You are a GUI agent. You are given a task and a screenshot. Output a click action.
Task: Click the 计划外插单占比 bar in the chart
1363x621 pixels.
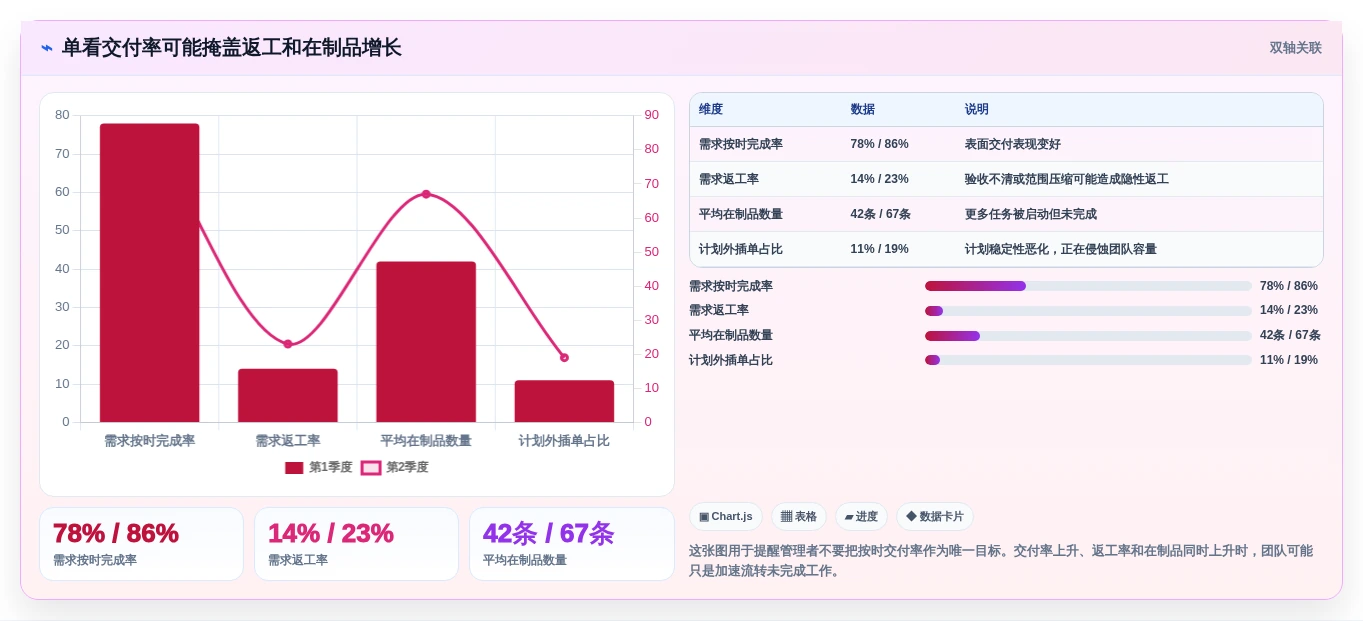click(x=564, y=401)
